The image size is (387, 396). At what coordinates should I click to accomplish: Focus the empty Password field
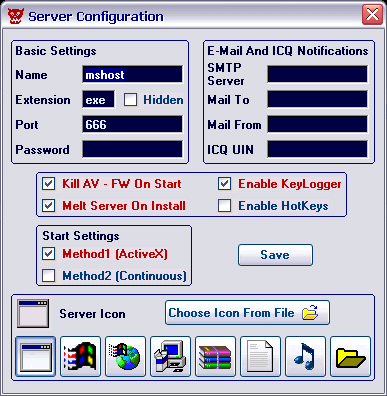point(133,149)
